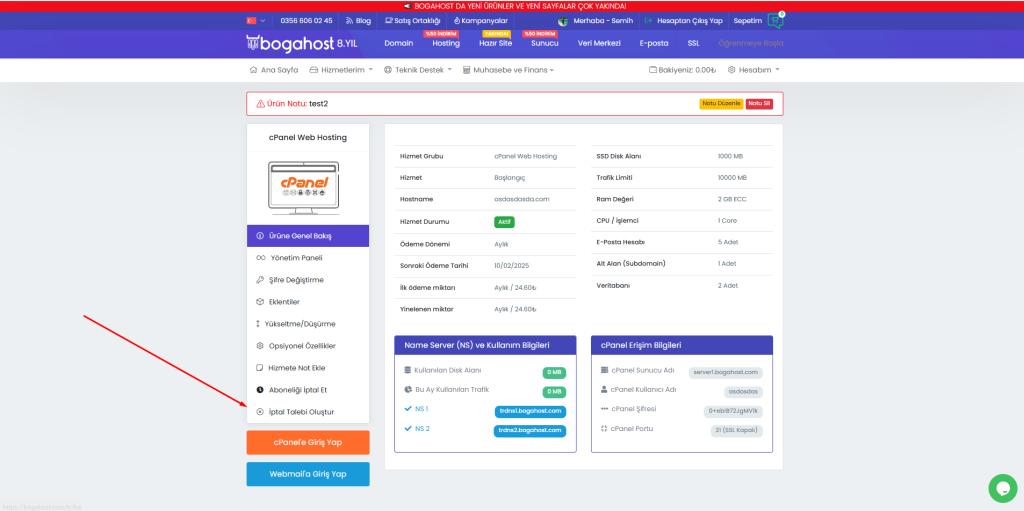1024x511 pixels.
Task: Click the person icon beside cPanel Kullanıcı Adı
Action: (604, 389)
